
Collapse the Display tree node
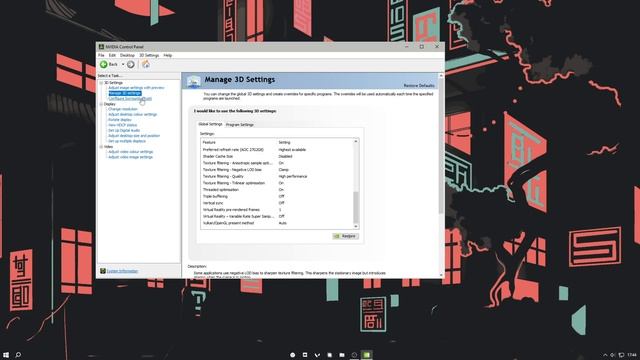pyautogui.click(x=101, y=104)
